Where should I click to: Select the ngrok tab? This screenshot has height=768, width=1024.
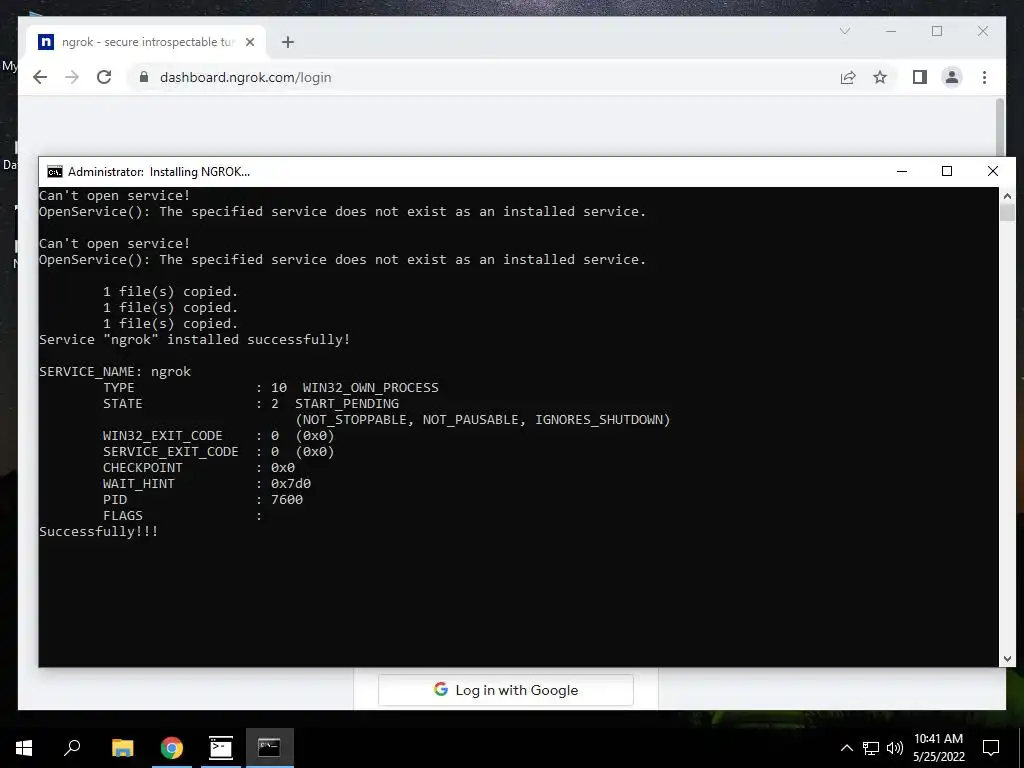[147, 42]
